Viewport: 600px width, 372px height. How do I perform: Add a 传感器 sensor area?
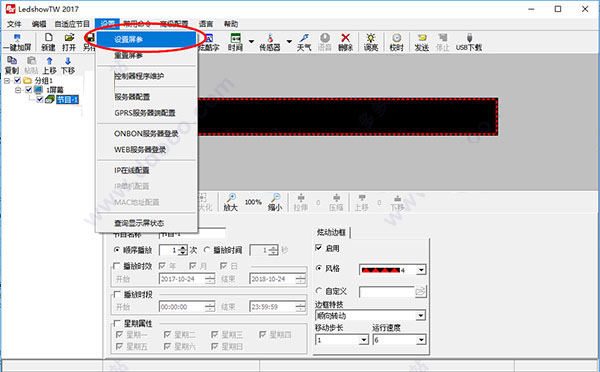(x=270, y=42)
